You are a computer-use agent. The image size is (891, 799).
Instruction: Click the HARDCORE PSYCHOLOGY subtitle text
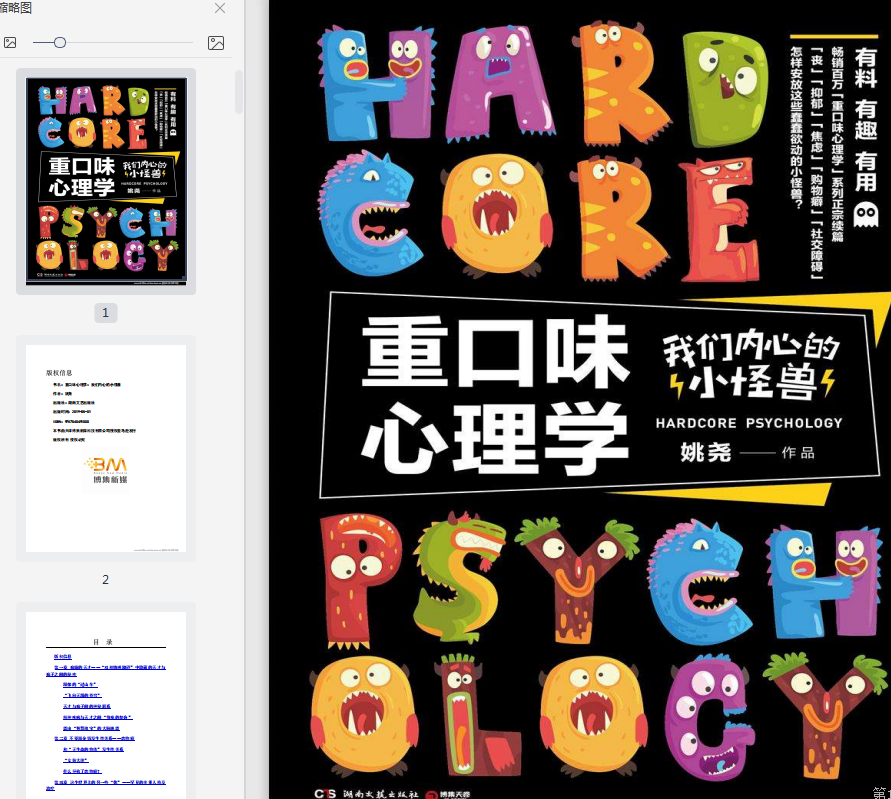point(749,423)
